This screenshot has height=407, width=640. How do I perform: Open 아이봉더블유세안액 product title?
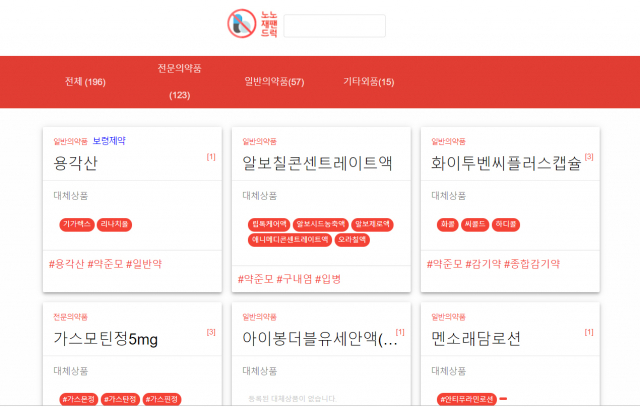pyautogui.click(x=320, y=338)
